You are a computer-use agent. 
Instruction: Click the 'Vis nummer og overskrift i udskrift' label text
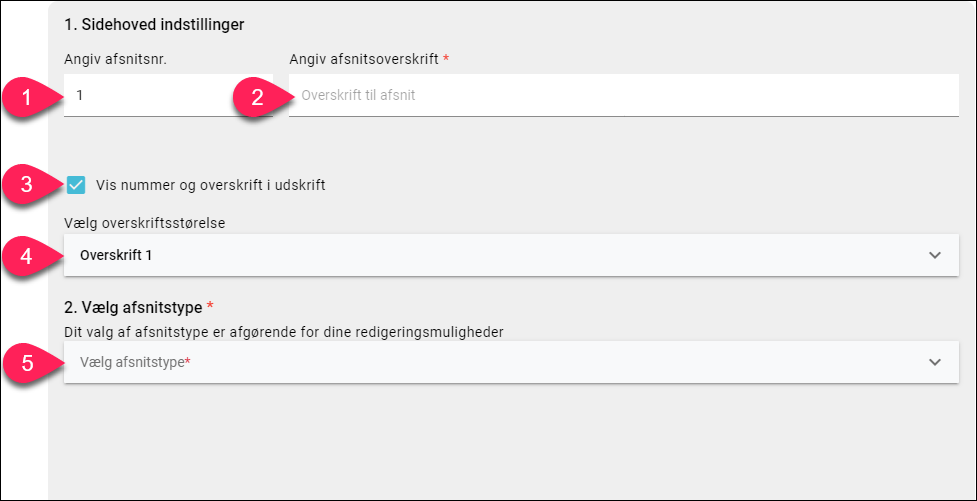(211, 185)
